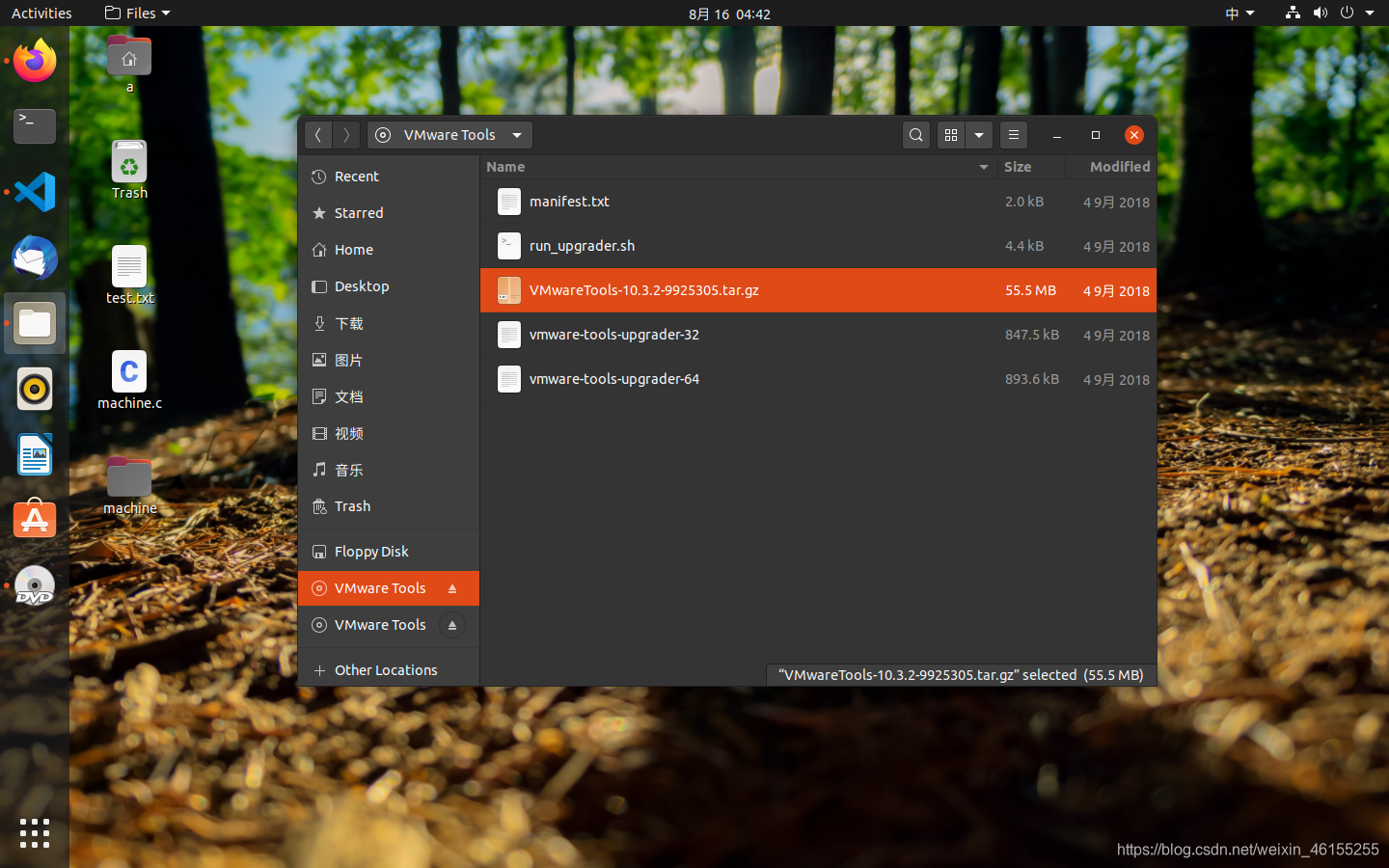Click the 4.4 kB size value
The image size is (1389, 868).
click(1024, 246)
